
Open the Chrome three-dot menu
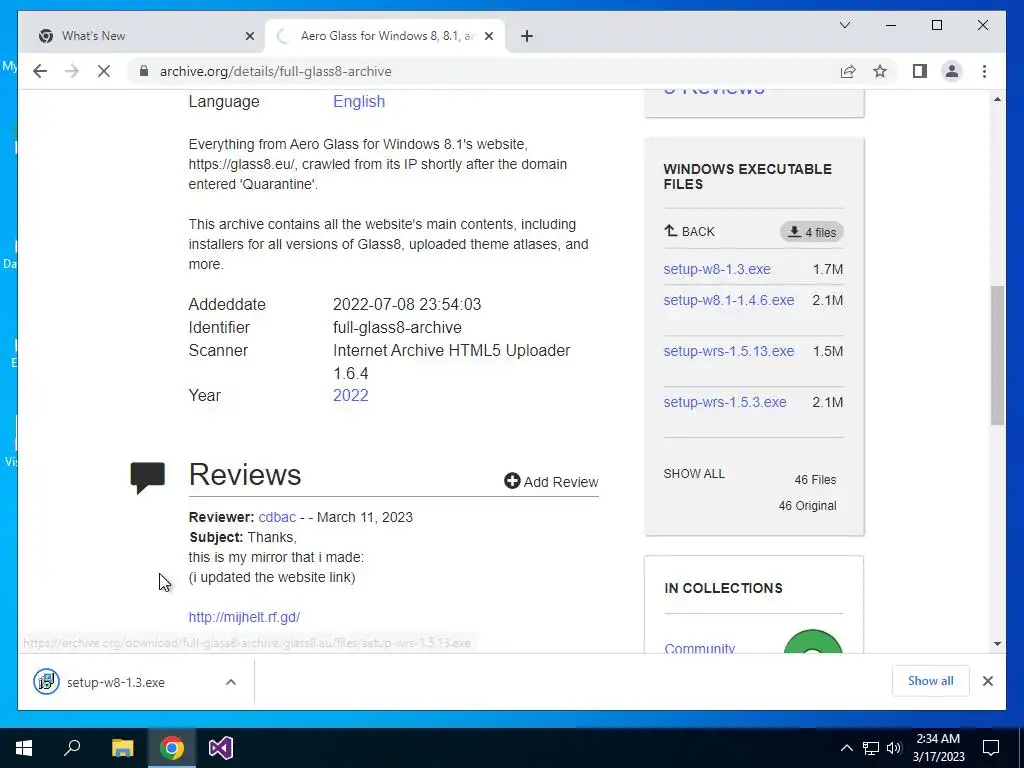click(x=984, y=71)
